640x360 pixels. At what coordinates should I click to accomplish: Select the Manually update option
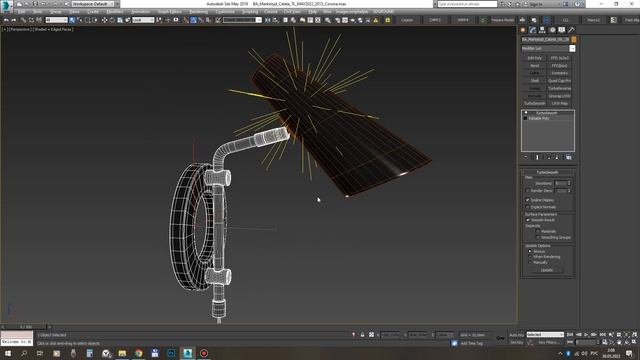(x=530, y=262)
